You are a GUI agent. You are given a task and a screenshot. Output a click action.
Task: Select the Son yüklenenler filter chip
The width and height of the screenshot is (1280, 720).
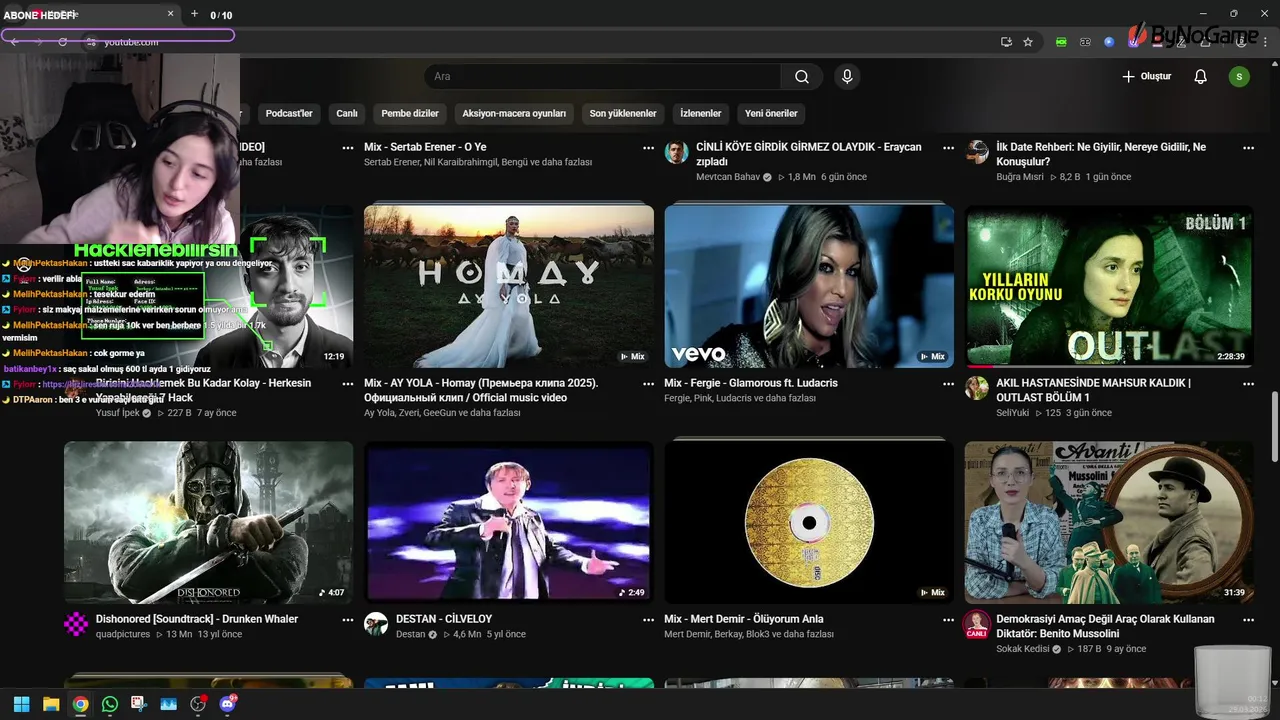pos(623,113)
